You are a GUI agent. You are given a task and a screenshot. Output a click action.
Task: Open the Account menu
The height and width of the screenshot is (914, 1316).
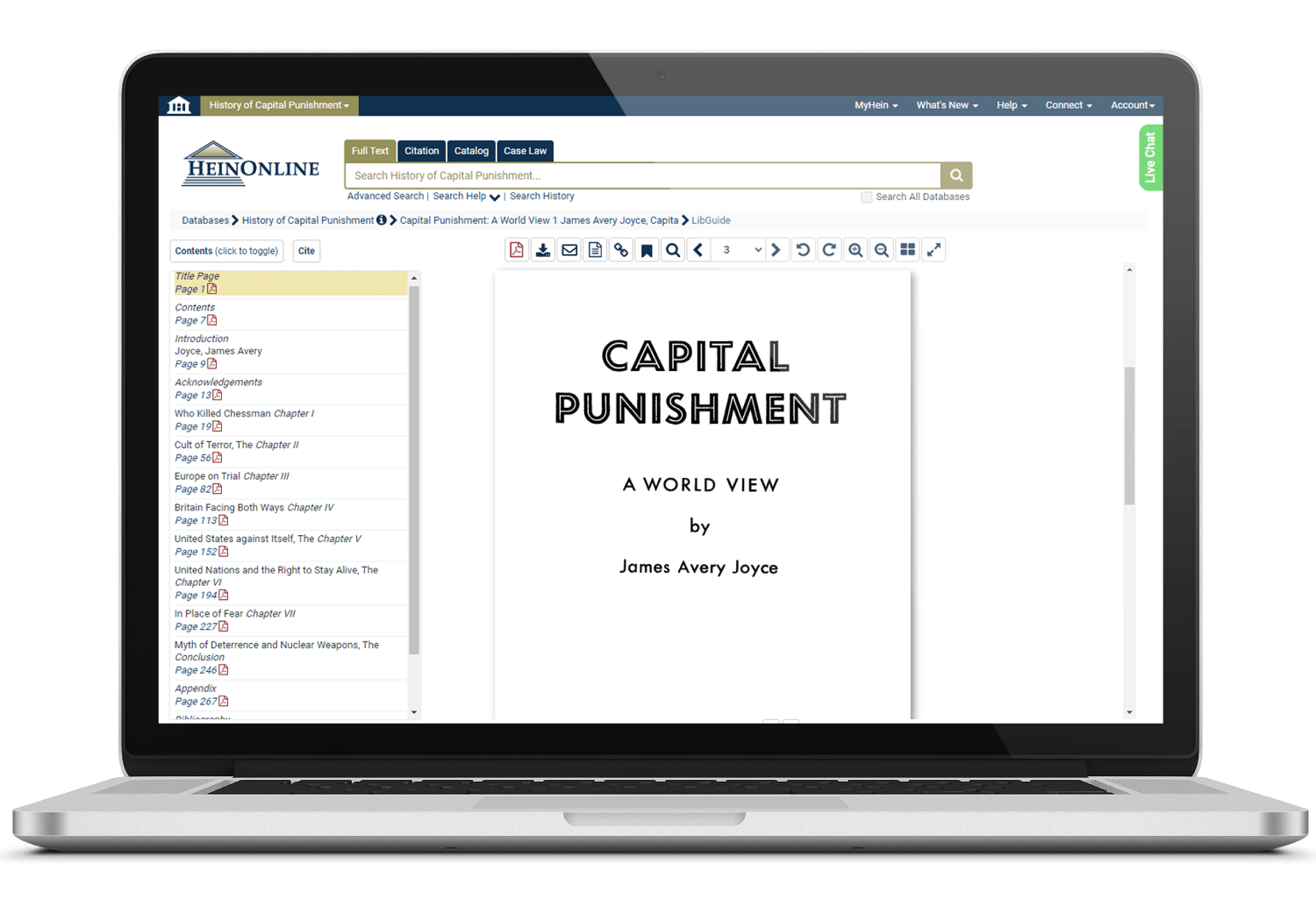click(x=1133, y=105)
